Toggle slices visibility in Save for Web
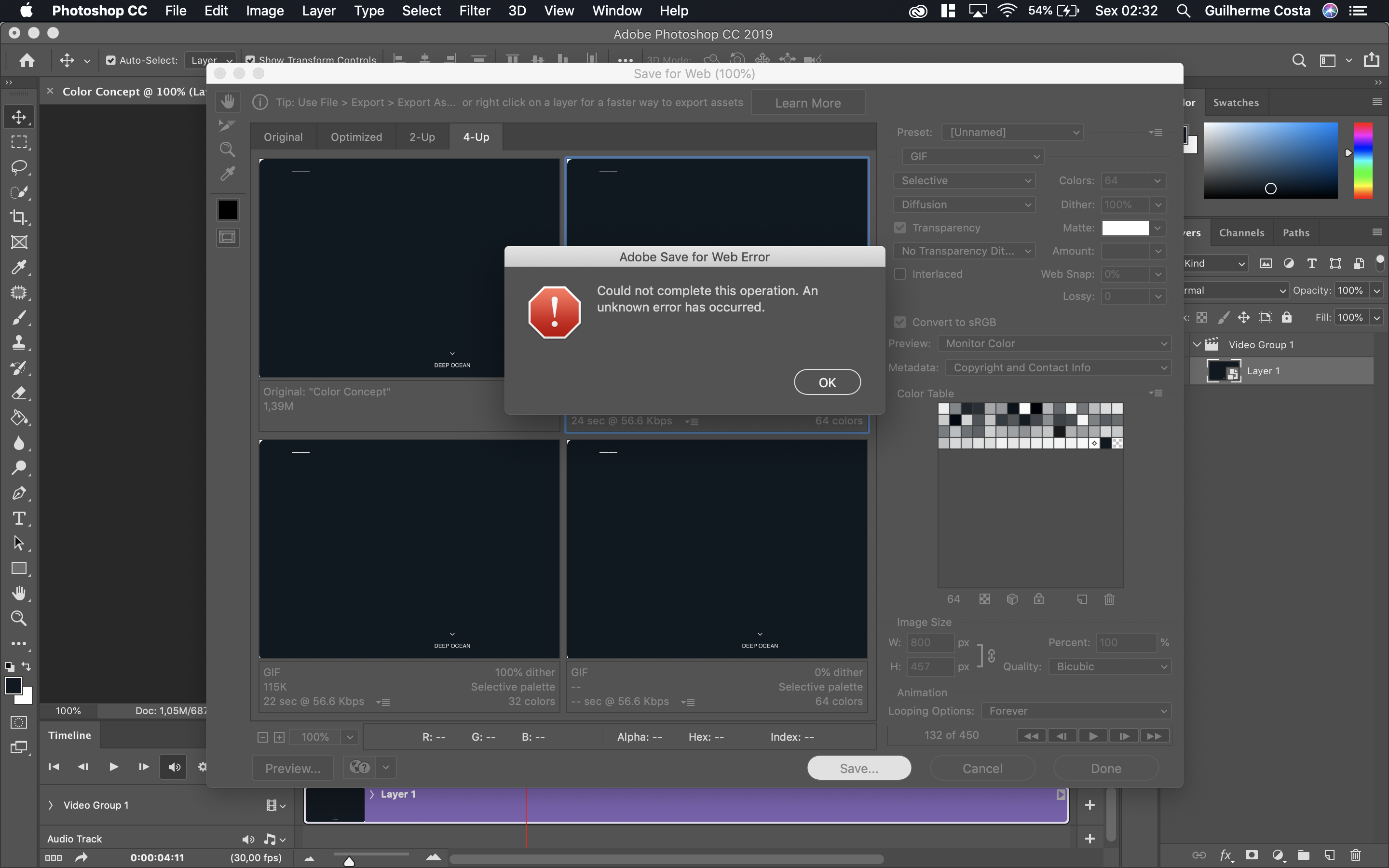Screen dimensions: 1389x868 pyautogui.click(x=228, y=237)
